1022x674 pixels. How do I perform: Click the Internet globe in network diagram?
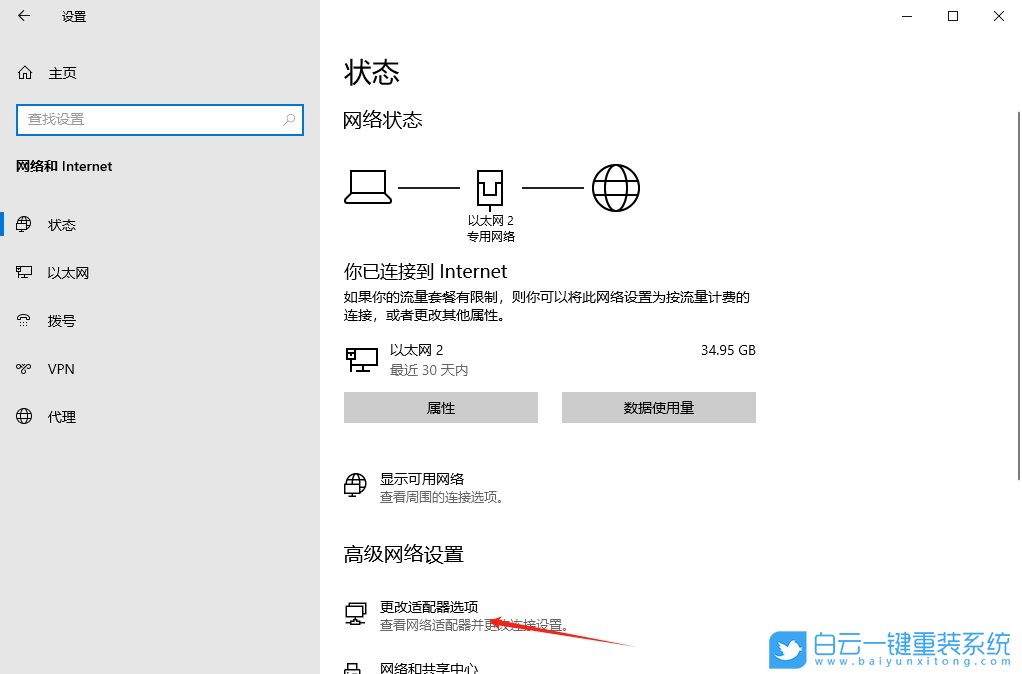coord(616,187)
